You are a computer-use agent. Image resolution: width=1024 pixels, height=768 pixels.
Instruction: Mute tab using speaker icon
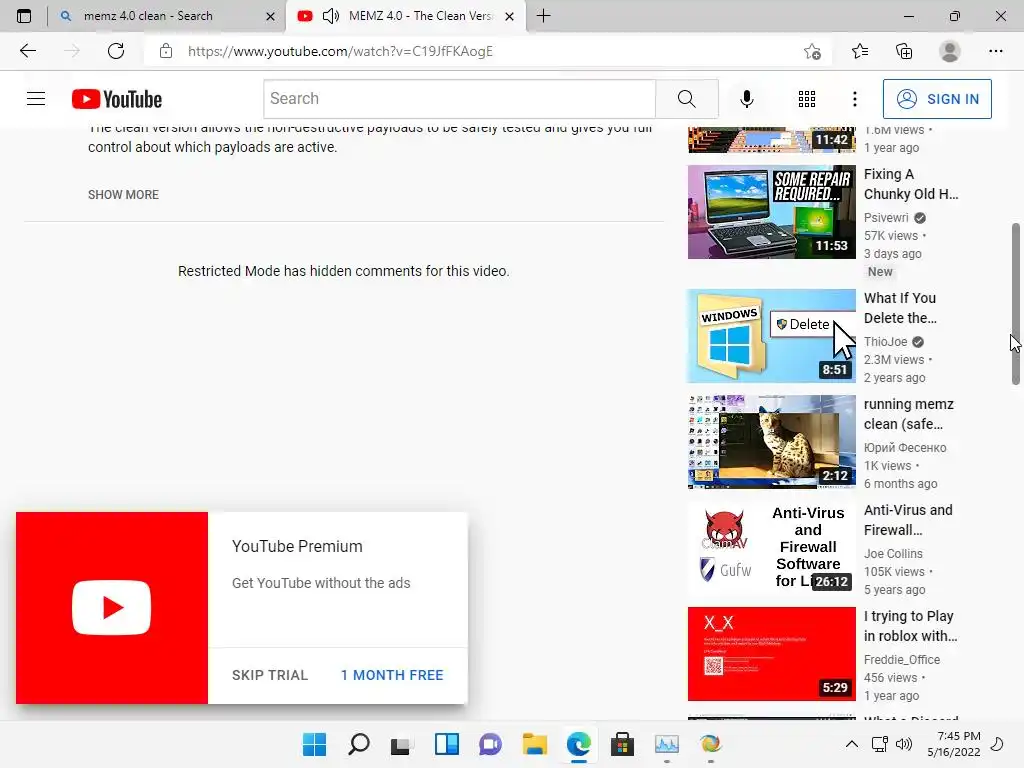pos(330,16)
